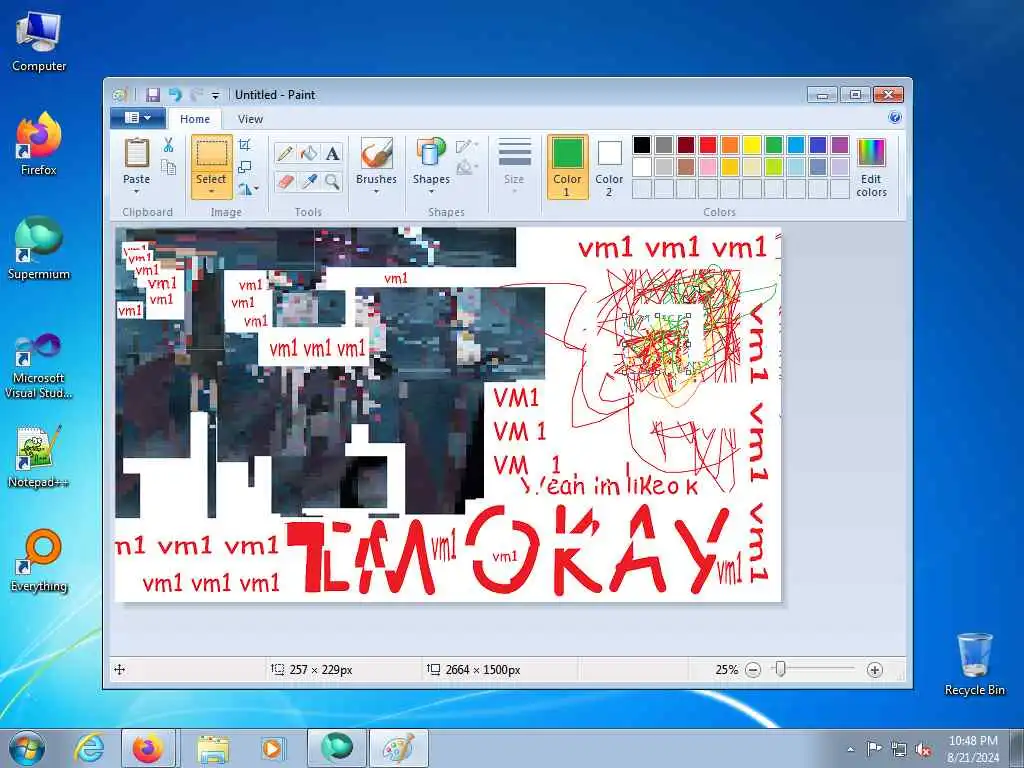Click the Rotate or flip icon
1024x768 pixels.
click(245, 189)
